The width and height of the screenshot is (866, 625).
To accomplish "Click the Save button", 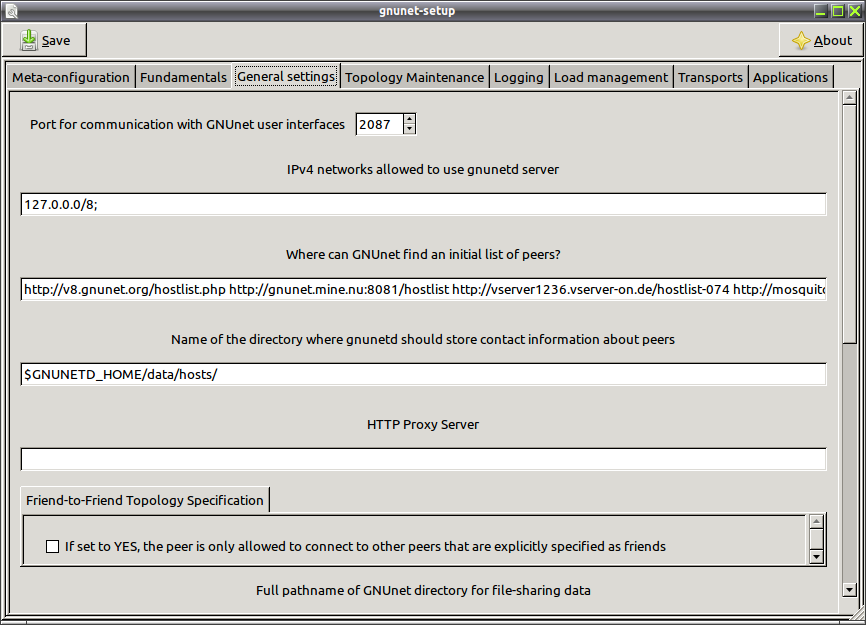I will [x=45, y=40].
